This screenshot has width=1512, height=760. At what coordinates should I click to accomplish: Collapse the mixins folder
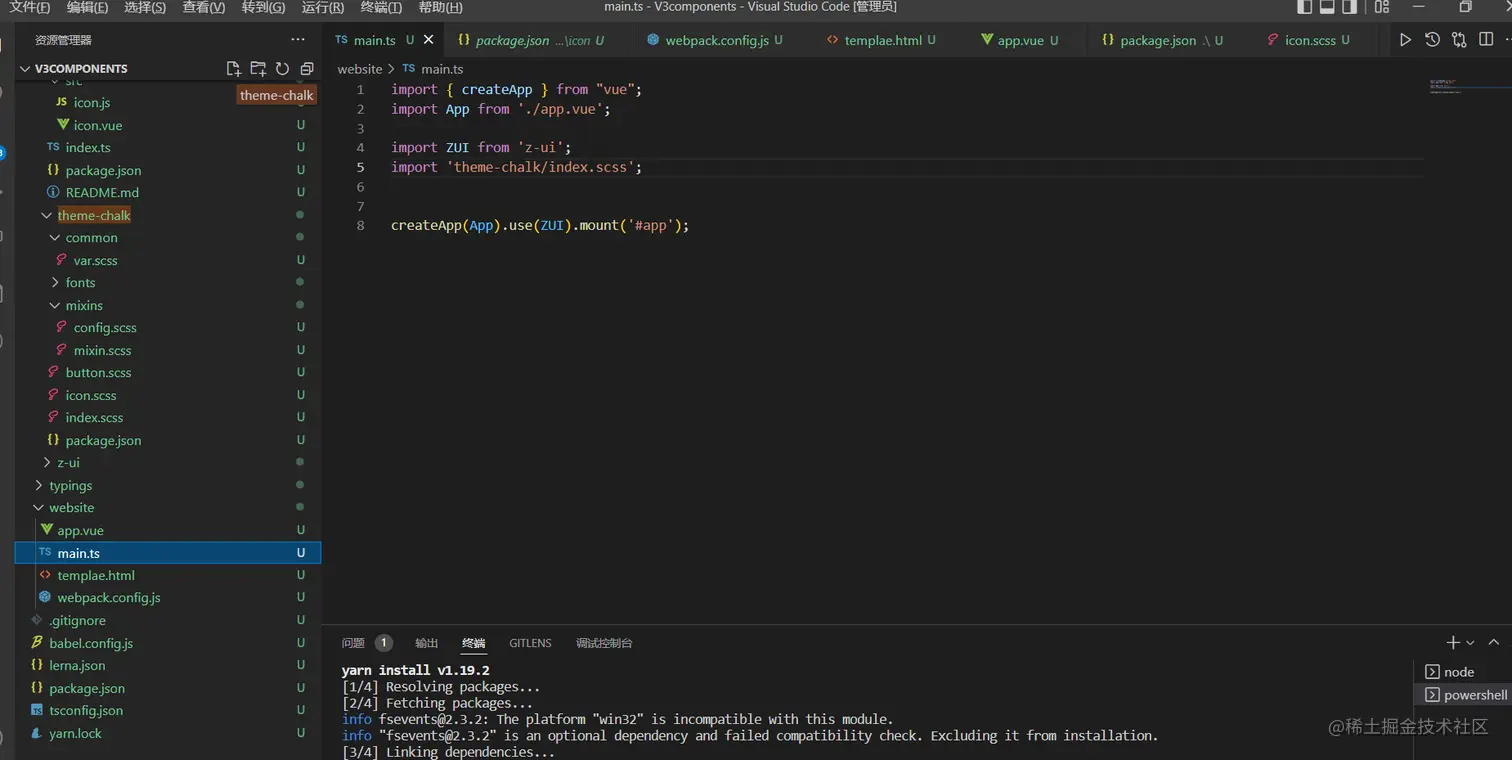[55, 305]
